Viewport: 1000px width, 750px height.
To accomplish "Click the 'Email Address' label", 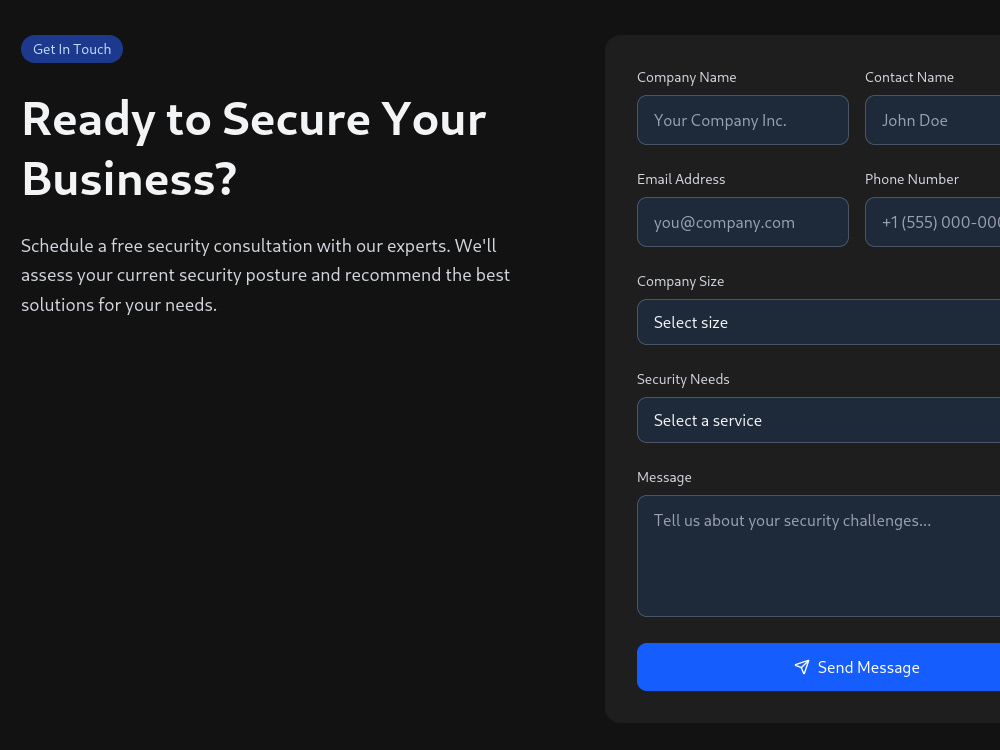I will tap(681, 179).
